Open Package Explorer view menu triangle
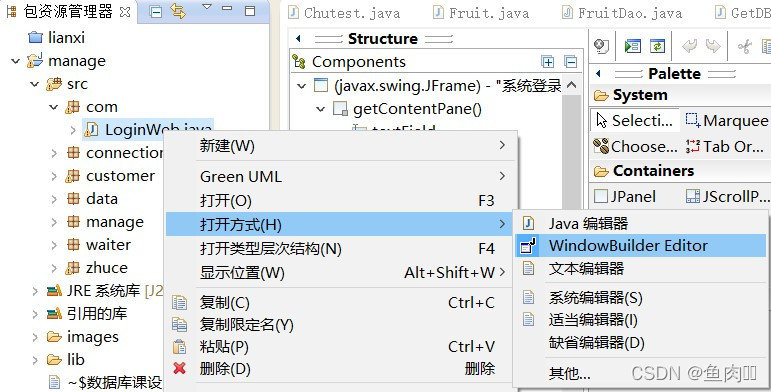 click(x=207, y=7)
